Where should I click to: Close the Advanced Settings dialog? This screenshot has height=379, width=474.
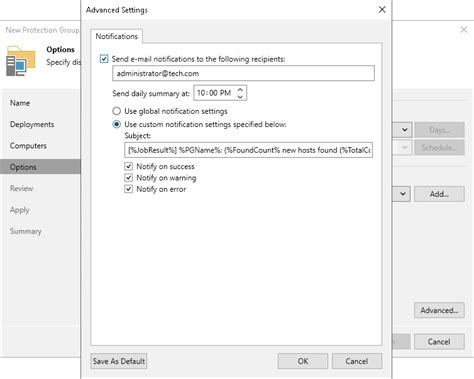point(382,10)
